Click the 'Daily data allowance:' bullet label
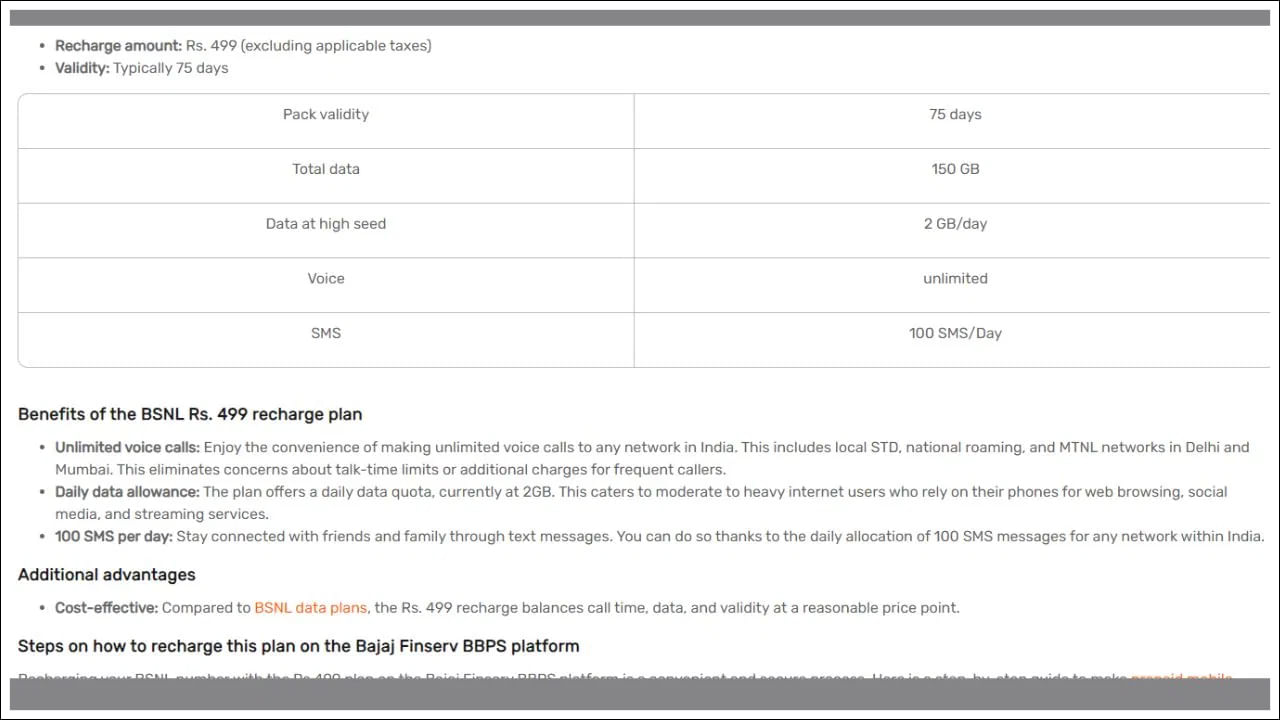Screen dimensions: 1280x720 point(127,492)
